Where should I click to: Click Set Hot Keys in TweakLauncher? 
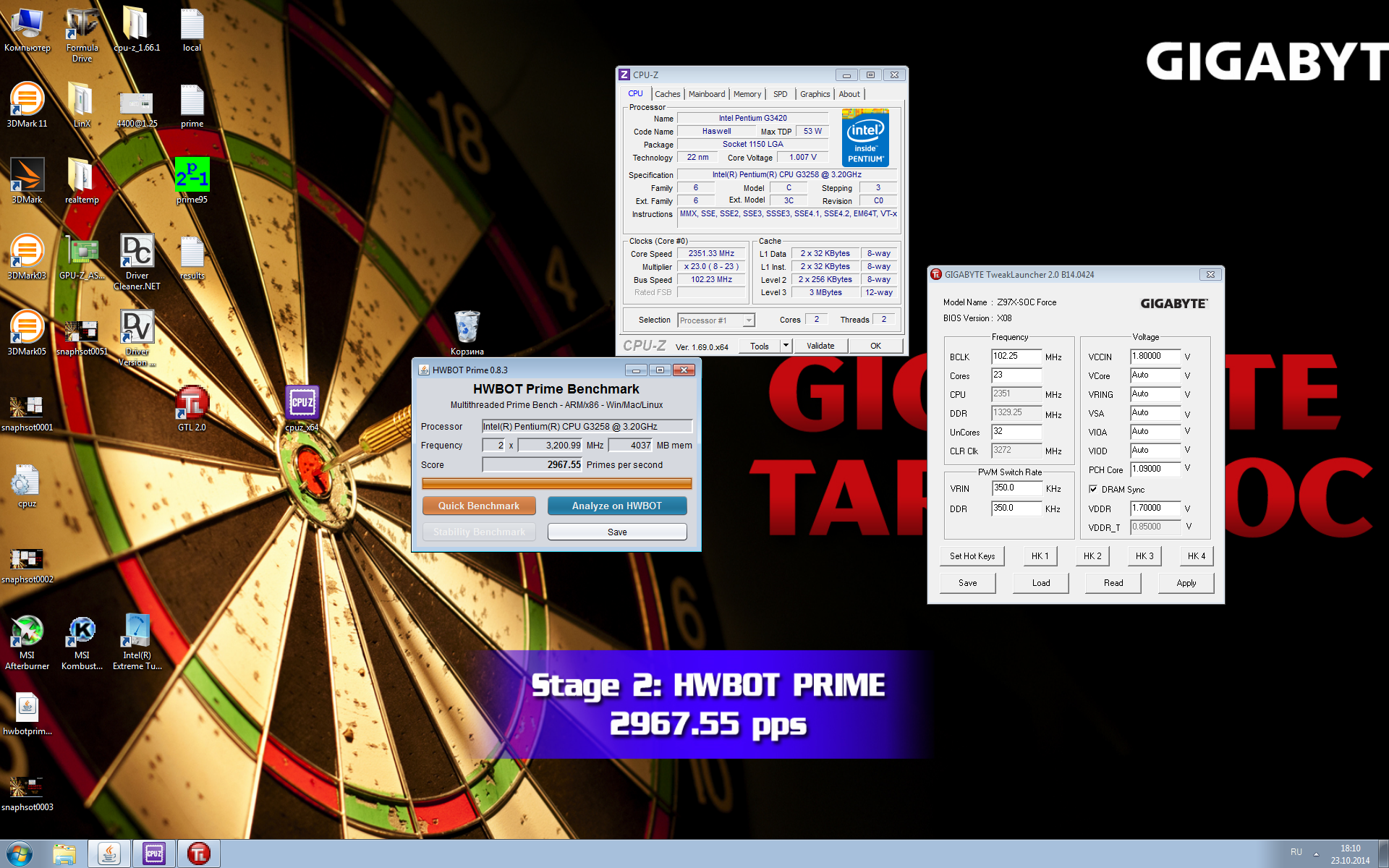click(x=972, y=556)
